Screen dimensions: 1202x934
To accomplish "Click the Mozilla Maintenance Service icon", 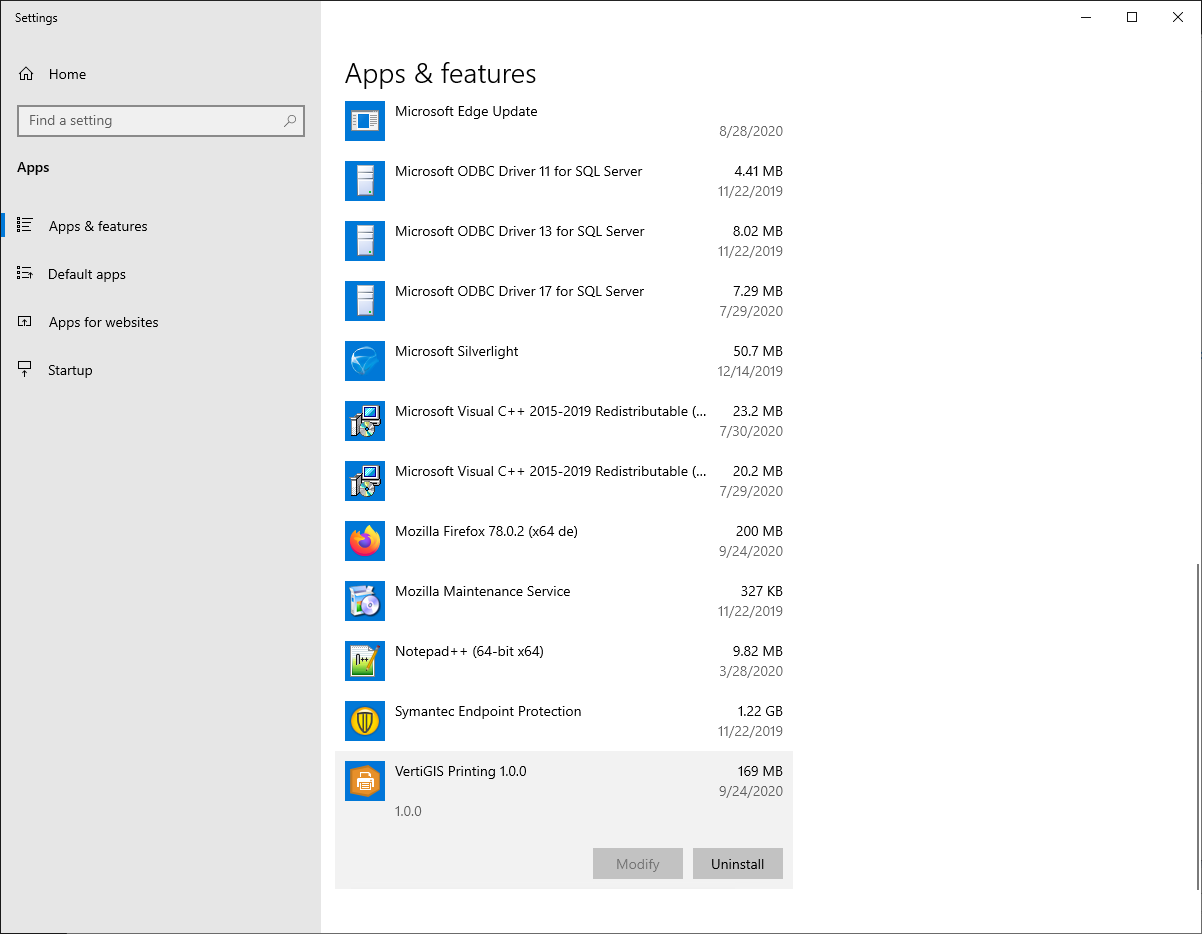I will 365,601.
